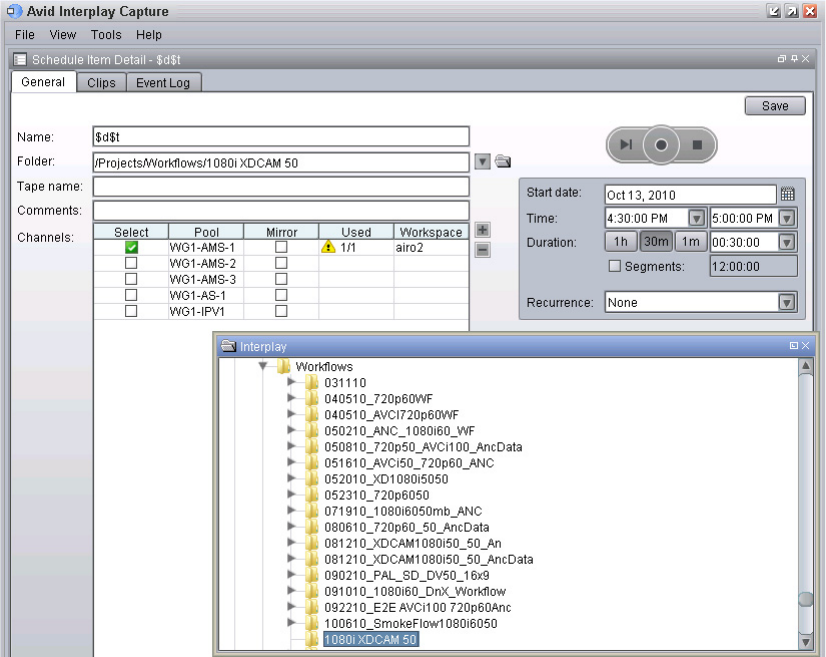
Task: Select the 092210_E2E AVCi100 720p60Anc folder
Action: pyautogui.click(x=417, y=607)
